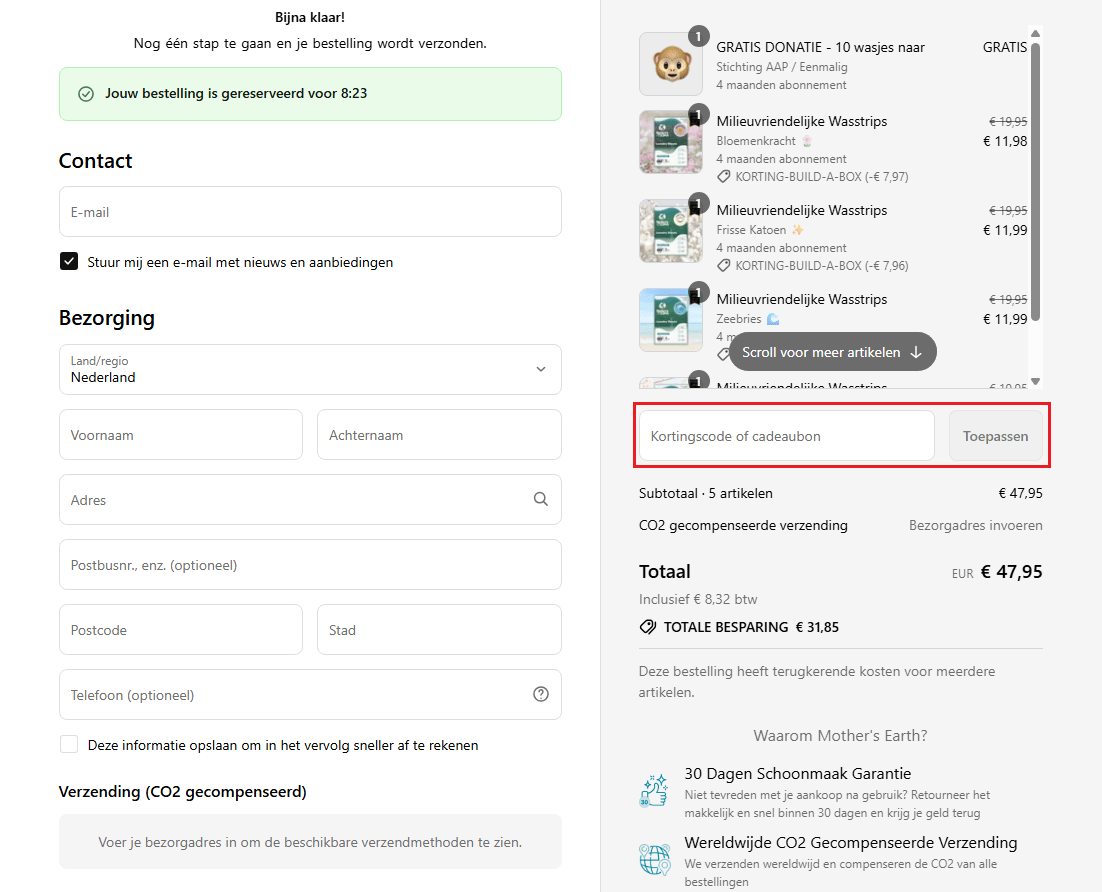Image resolution: width=1102 pixels, height=892 pixels.
Task: Click the 'Scroll voor meer artikelen' button
Action: [x=832, y=352]
